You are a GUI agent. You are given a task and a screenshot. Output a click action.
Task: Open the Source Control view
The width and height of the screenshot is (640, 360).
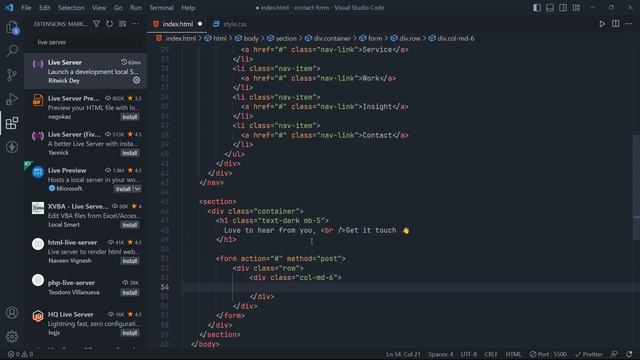point(12,75)
